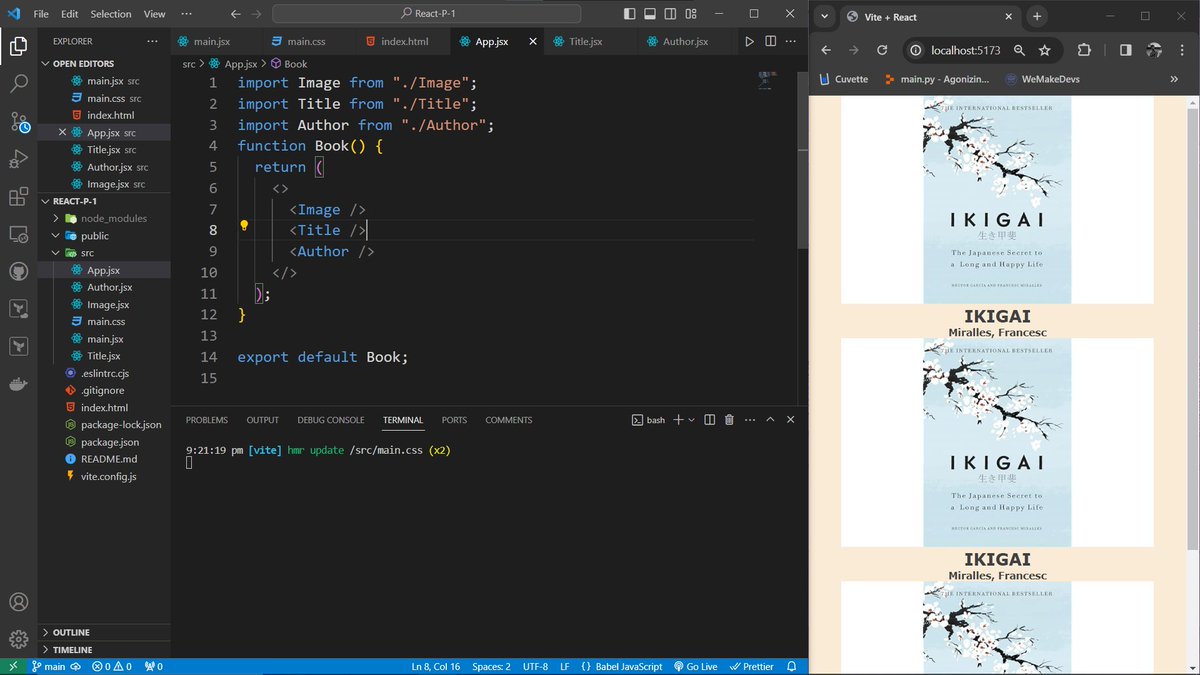Reload the page in Chrome

click(x=882, y=50)
